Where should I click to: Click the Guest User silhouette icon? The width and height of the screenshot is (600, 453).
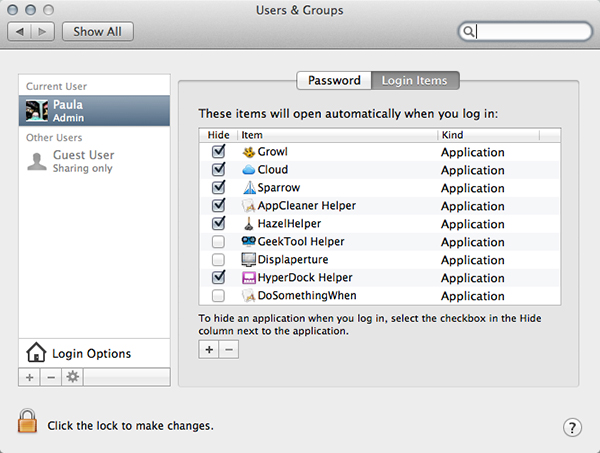37,161
